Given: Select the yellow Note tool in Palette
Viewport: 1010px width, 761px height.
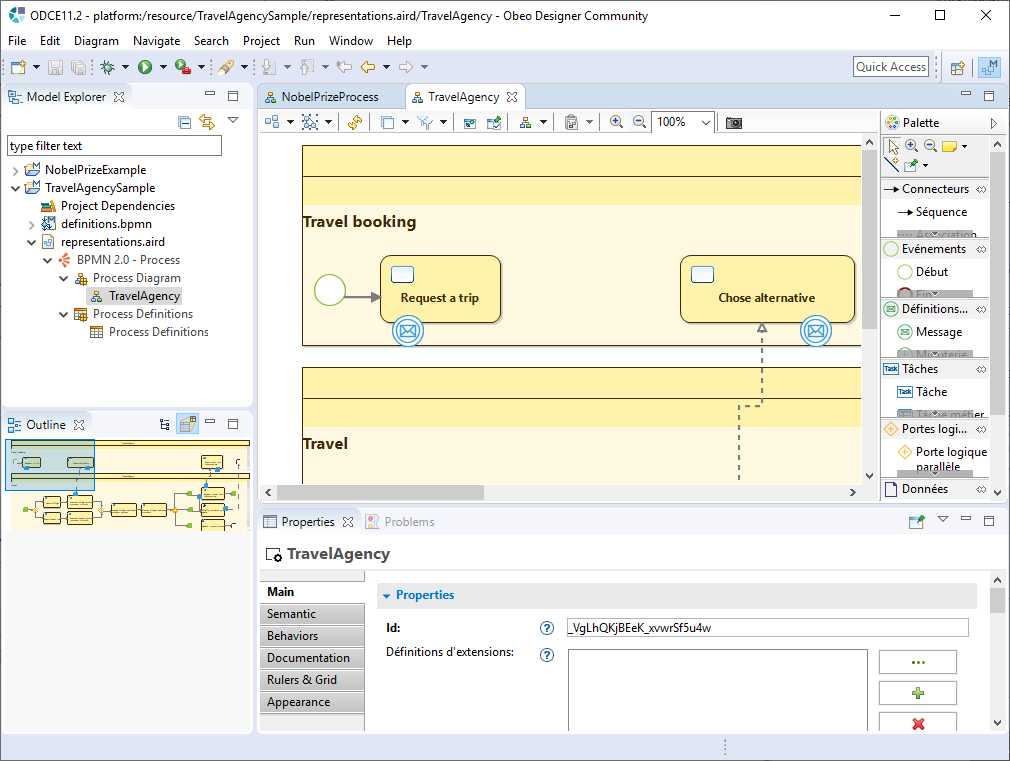Looking at the screenshot, I should pos(949,147).
